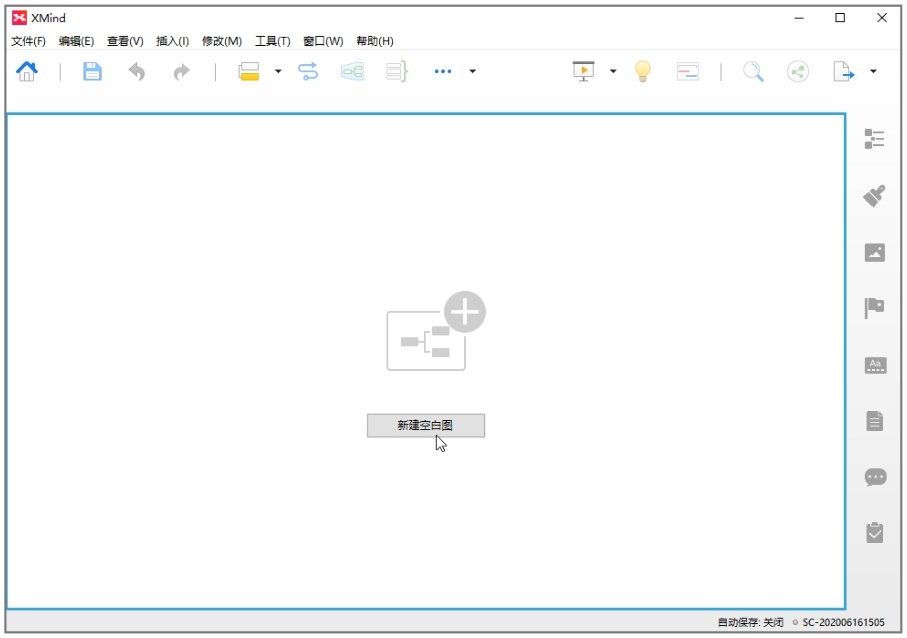
Task: Click the Save floppy disk icon
Action: click(92, 72)
